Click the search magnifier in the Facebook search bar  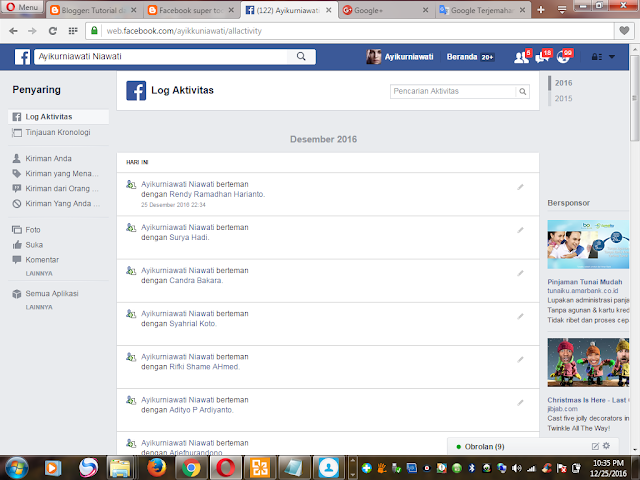point(301,56)
